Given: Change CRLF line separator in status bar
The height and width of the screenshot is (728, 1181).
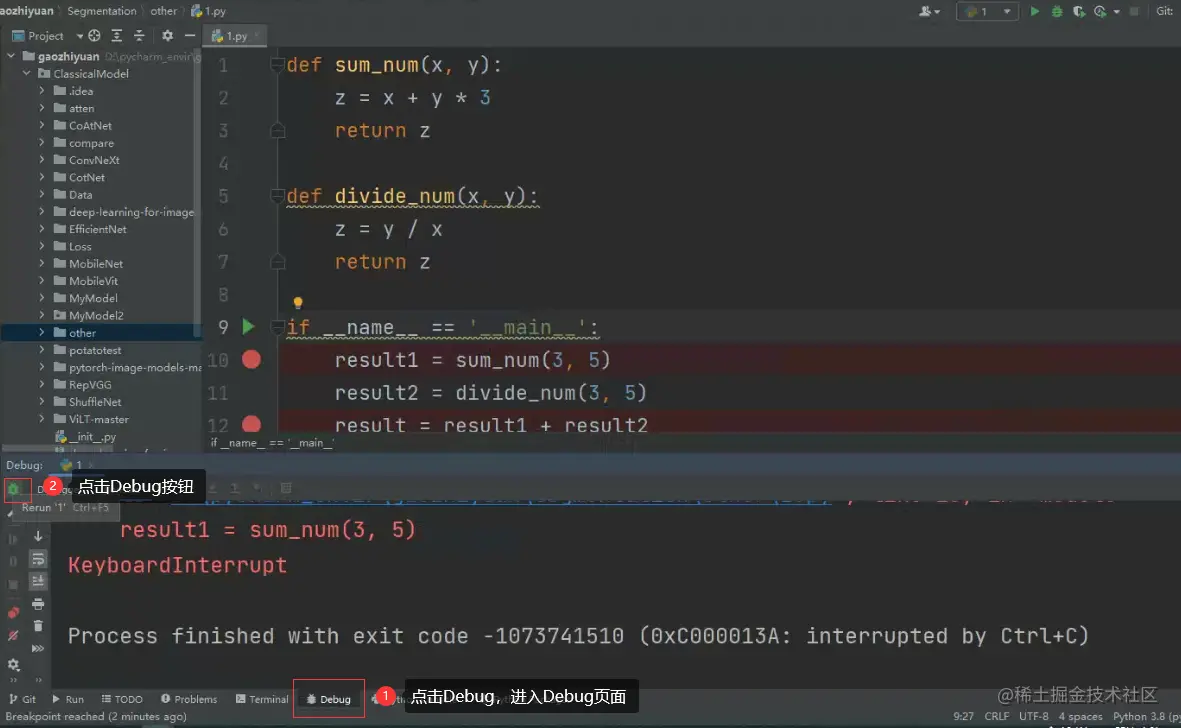Looking at the screenshot, I should (996, 716).
